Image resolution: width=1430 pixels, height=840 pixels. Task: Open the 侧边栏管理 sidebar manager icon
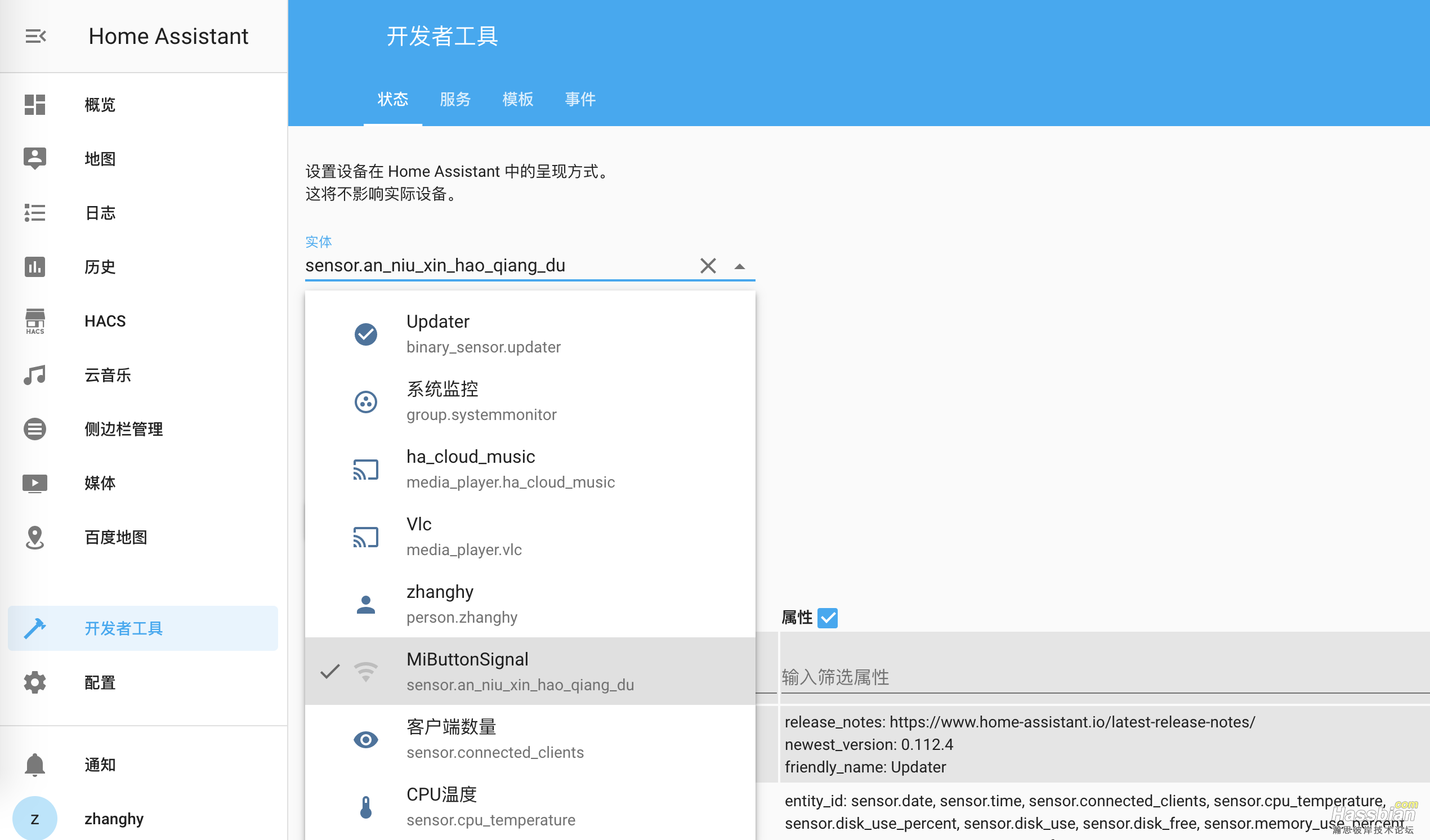(x=34, y=429)
